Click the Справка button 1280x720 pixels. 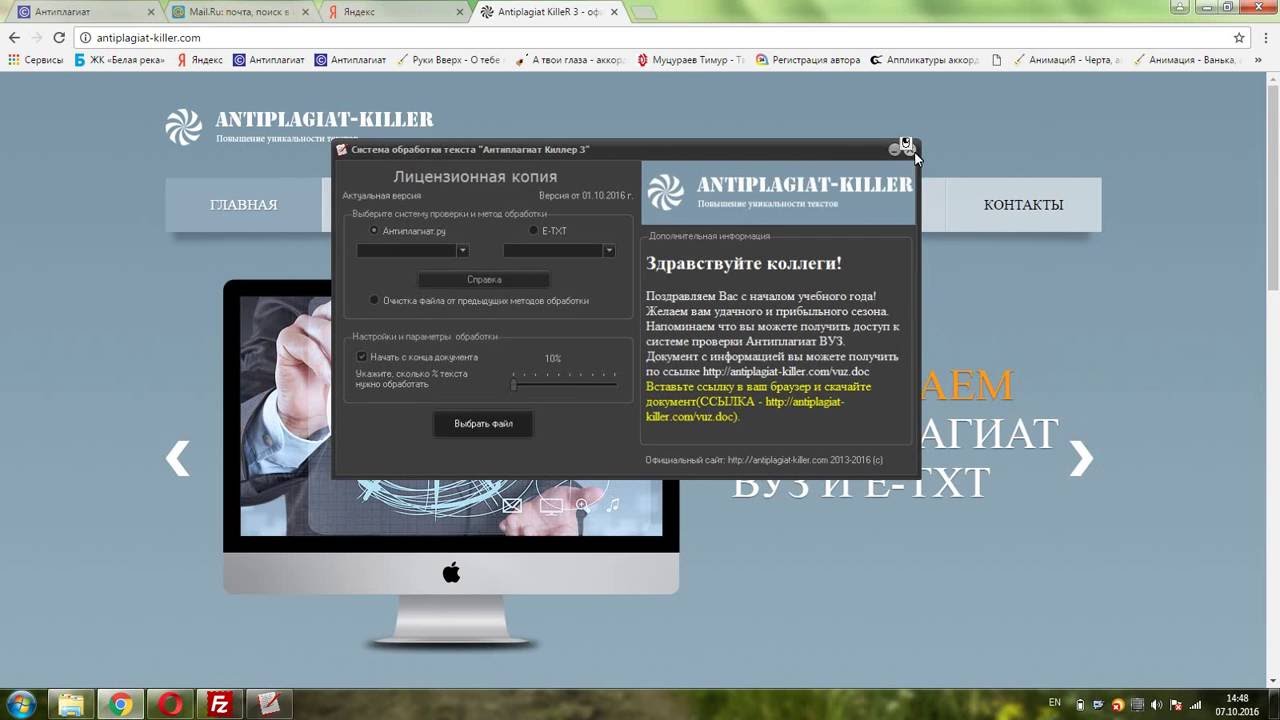click(484, 280)
